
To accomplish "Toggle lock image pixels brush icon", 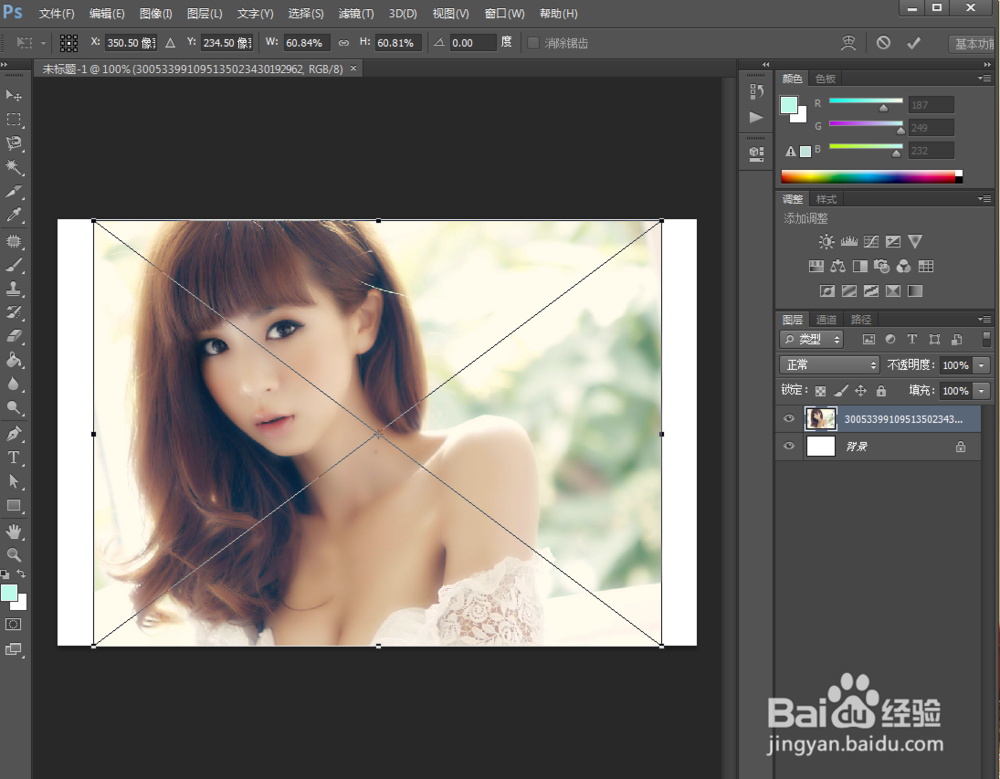I will tap(841, 390).
